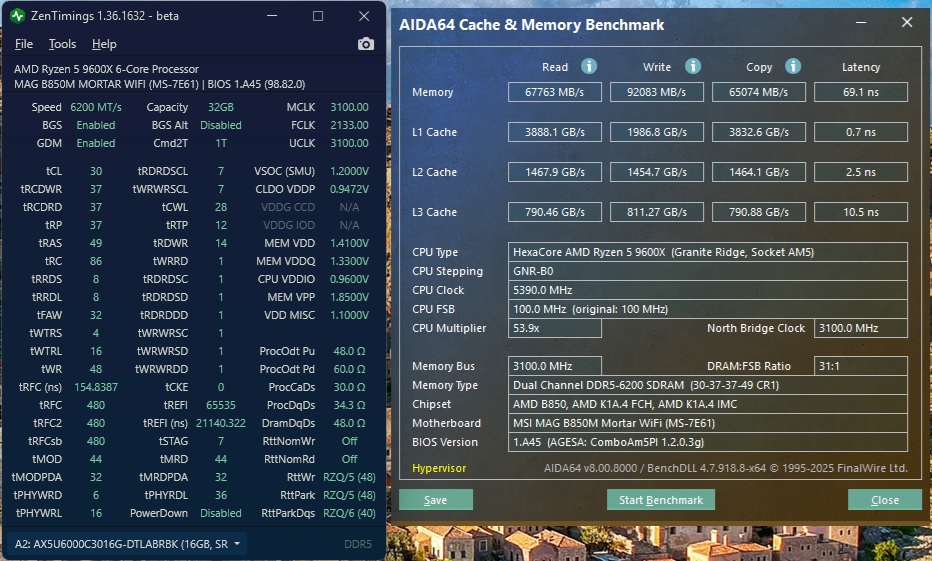
Task: Expand the A2 memory module dropdown
Action: pyautogui.click(x=127, y=544)
